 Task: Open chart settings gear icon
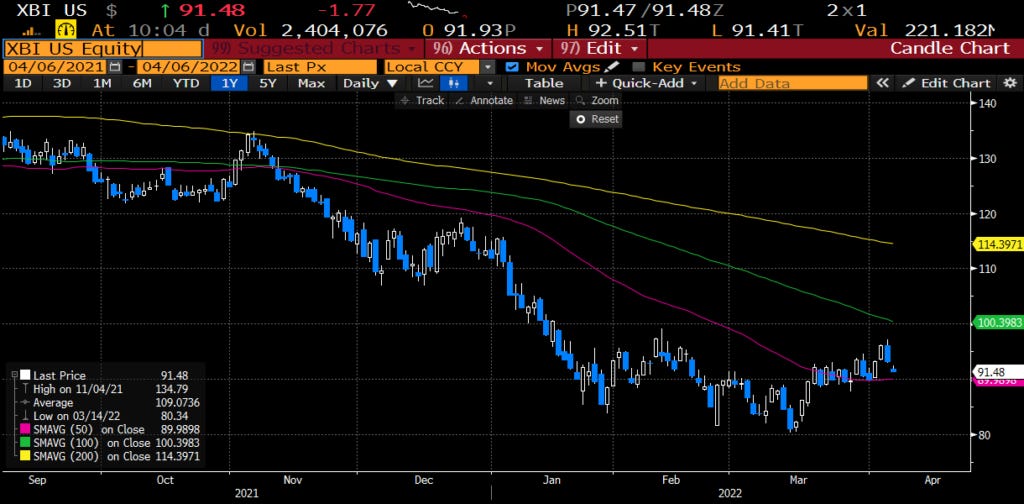pyautogui.click(x=1010, y=83)
